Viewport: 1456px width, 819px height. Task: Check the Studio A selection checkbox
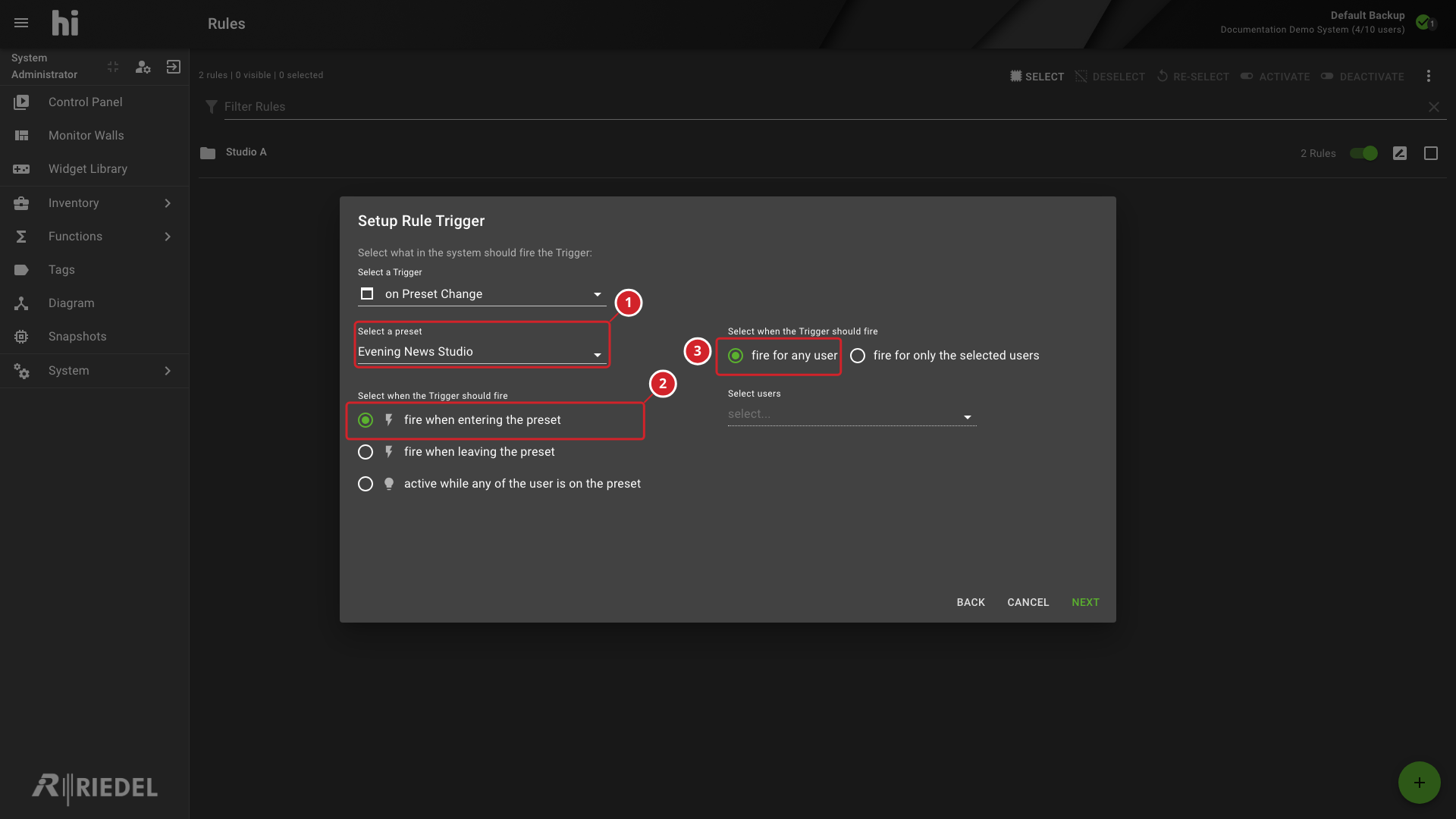[x=1431, y=153]
